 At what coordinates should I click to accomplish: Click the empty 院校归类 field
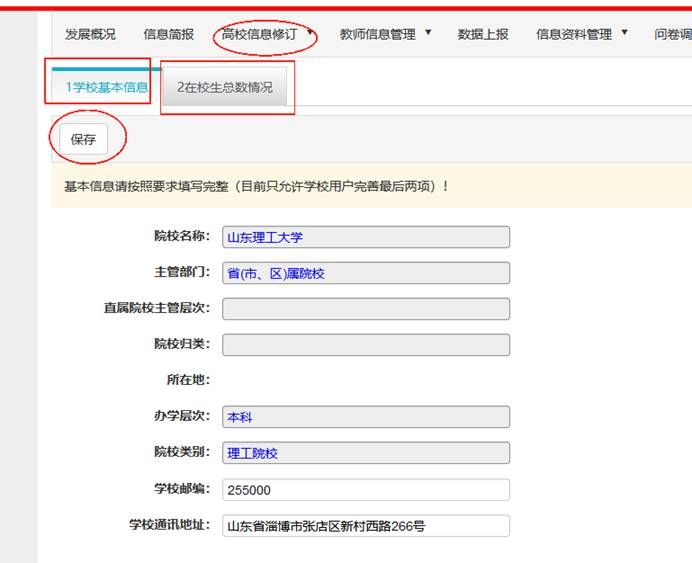[x=365, y=345]
